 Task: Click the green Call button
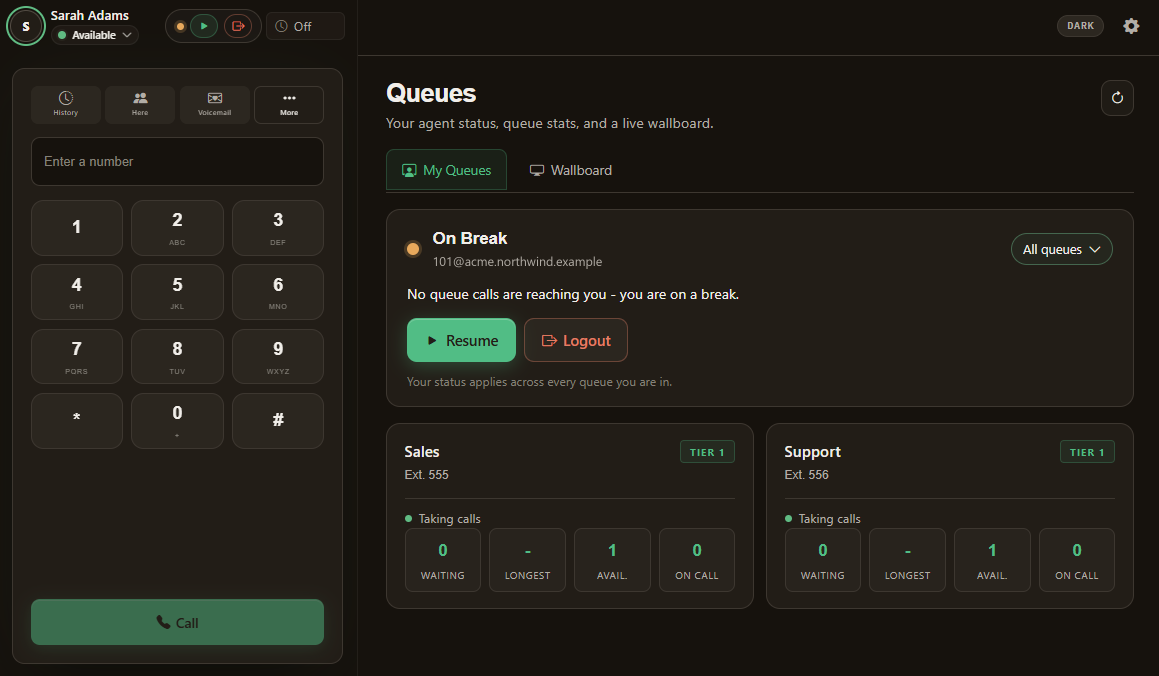[x=177, y=622]
